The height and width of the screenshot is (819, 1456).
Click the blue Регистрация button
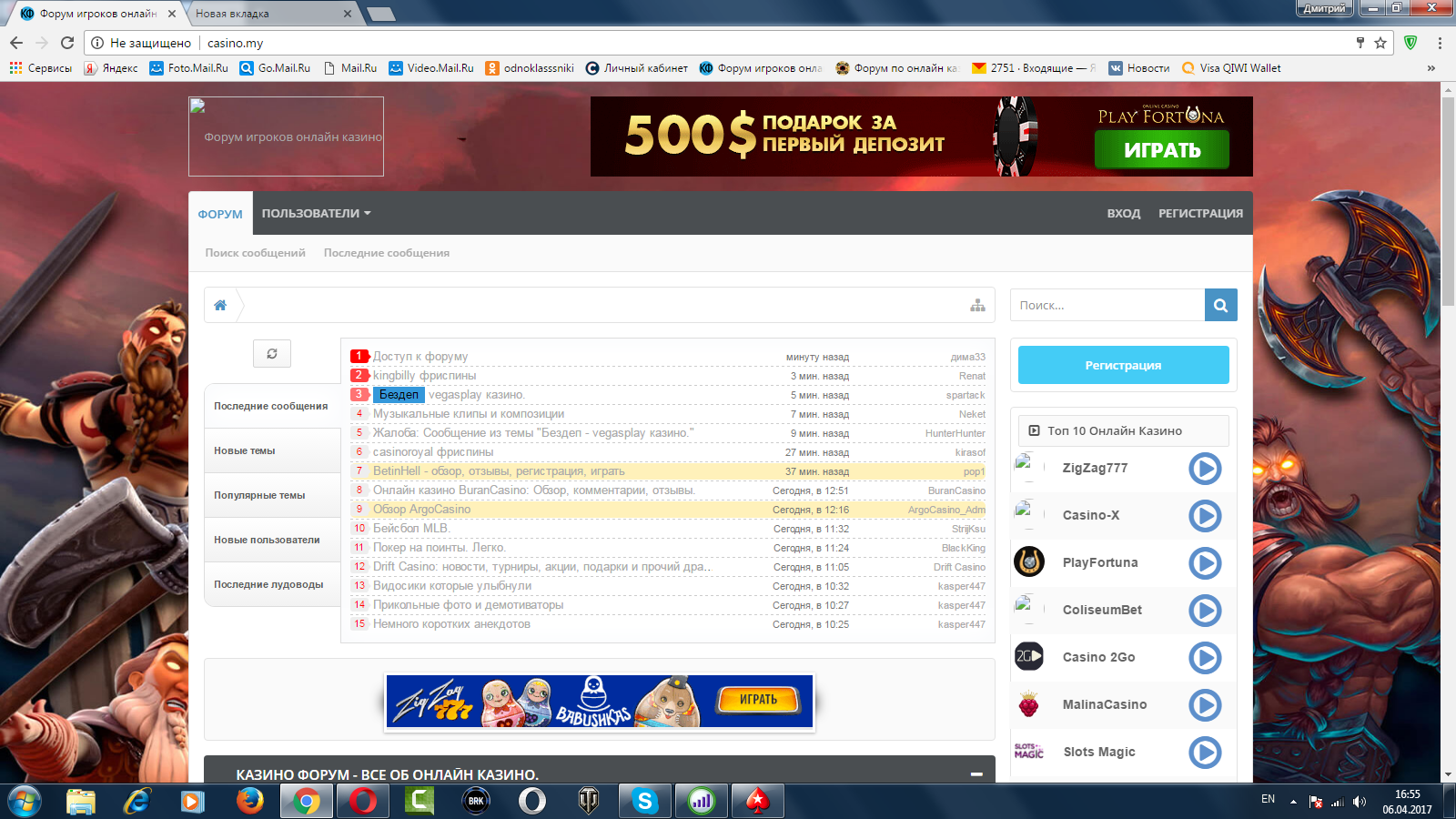[1123, 365]
